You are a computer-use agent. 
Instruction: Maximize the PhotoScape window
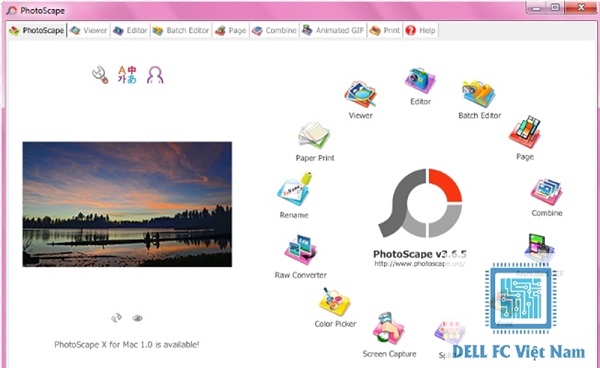pos(555,8)
